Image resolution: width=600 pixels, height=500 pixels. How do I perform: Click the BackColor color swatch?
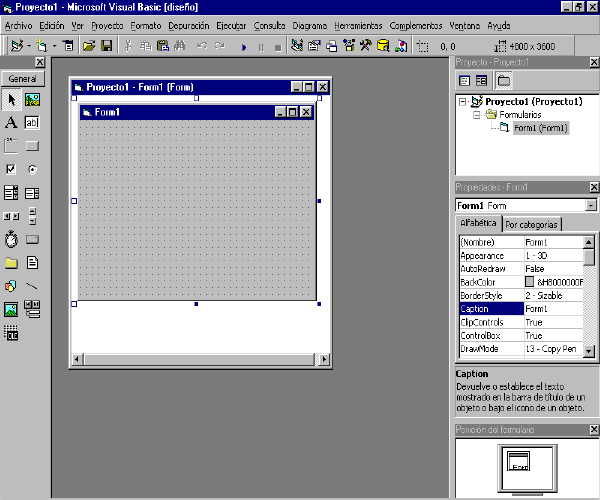tap(529, 282)
